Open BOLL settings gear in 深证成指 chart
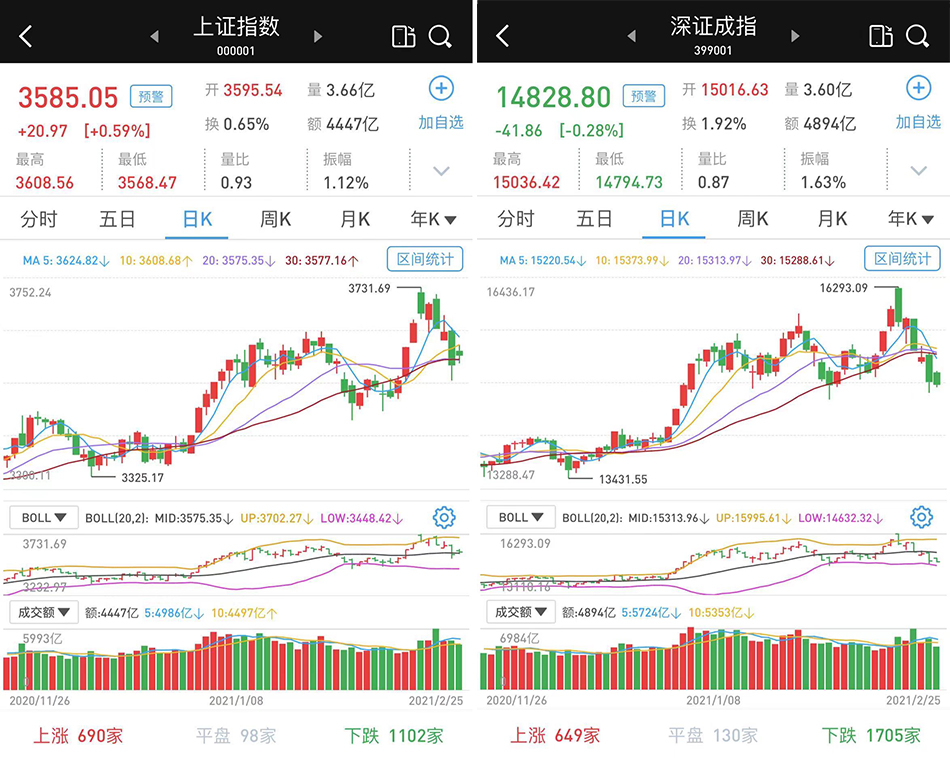The image size is (950, 758). coord(921,517)
